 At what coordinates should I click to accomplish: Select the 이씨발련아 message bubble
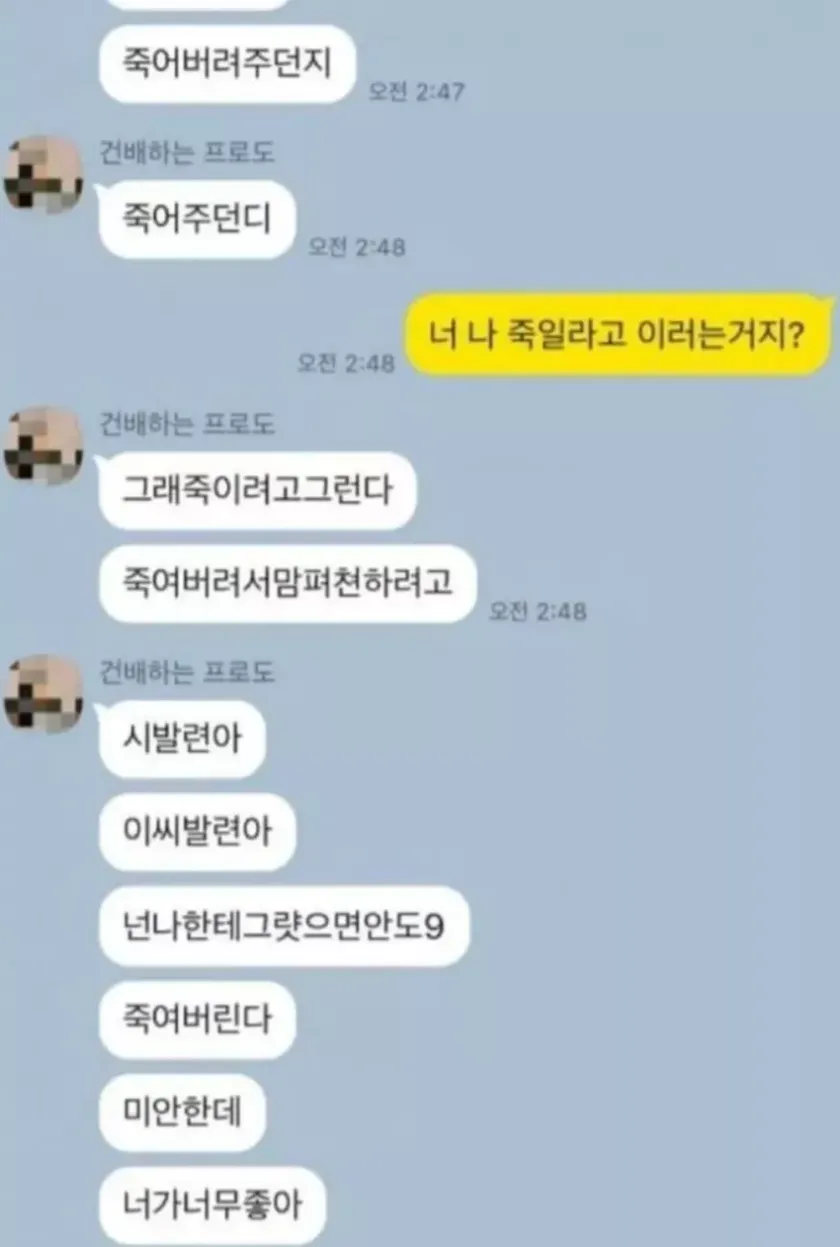197,832
